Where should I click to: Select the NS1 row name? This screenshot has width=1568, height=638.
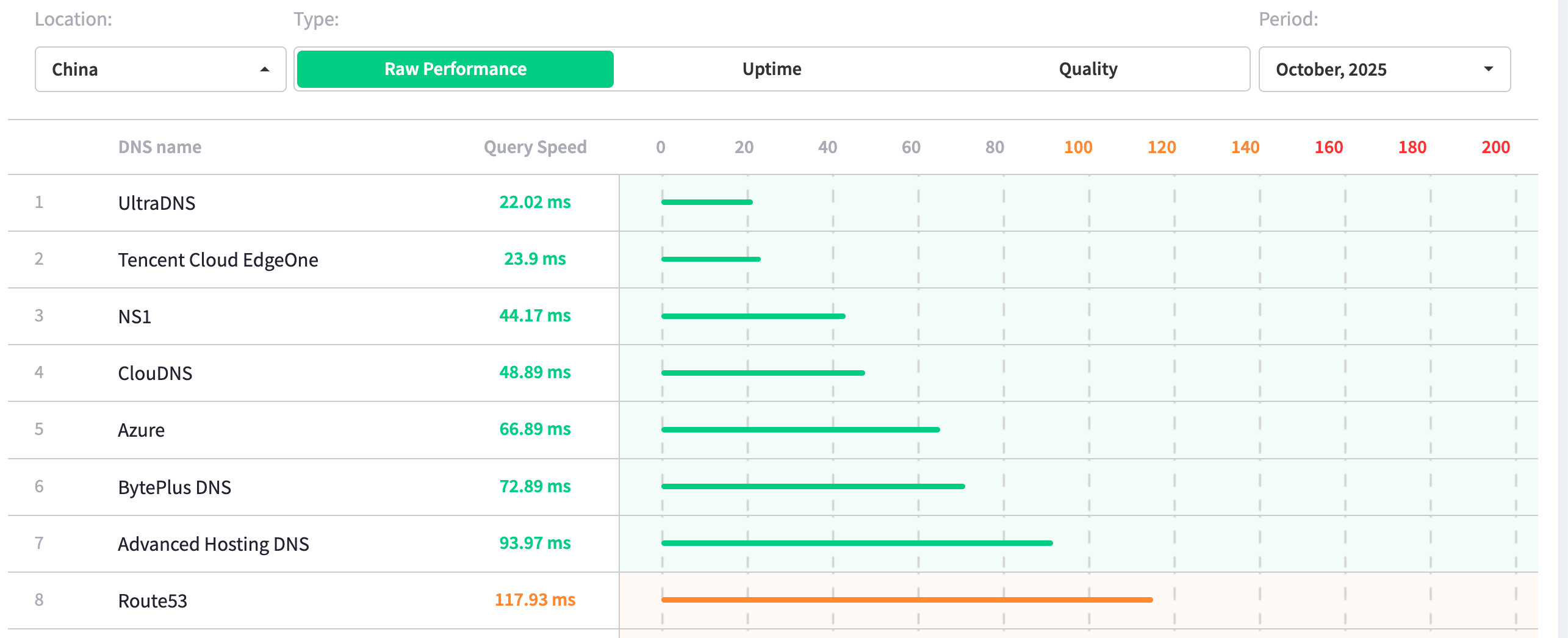(x=134, y=317)
